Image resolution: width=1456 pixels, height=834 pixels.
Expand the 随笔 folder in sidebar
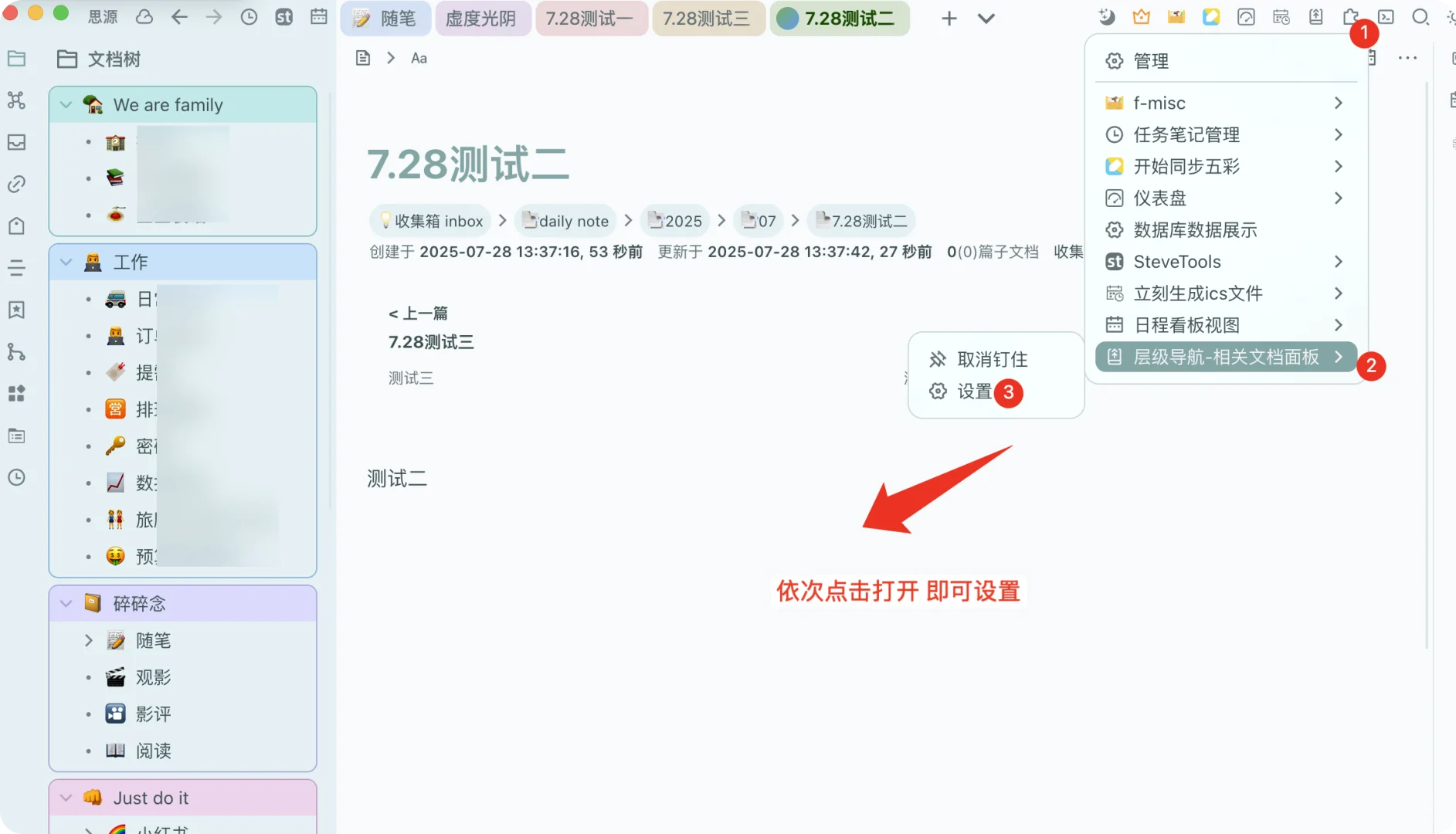[89, 640]
